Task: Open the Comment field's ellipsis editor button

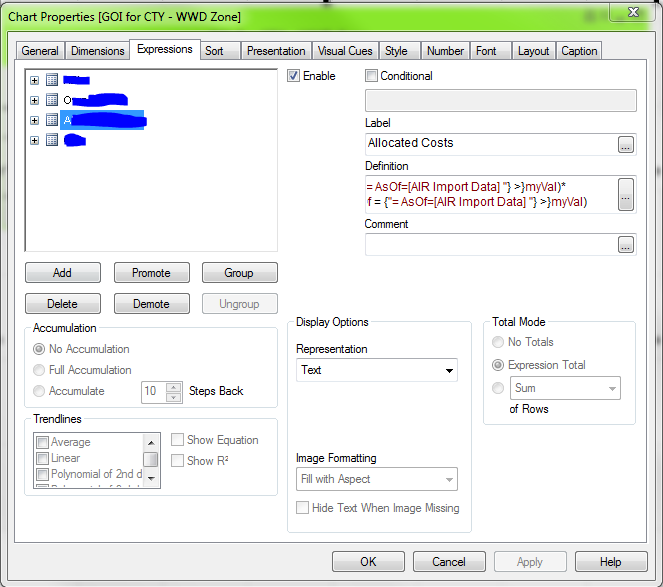Action: 626,245
